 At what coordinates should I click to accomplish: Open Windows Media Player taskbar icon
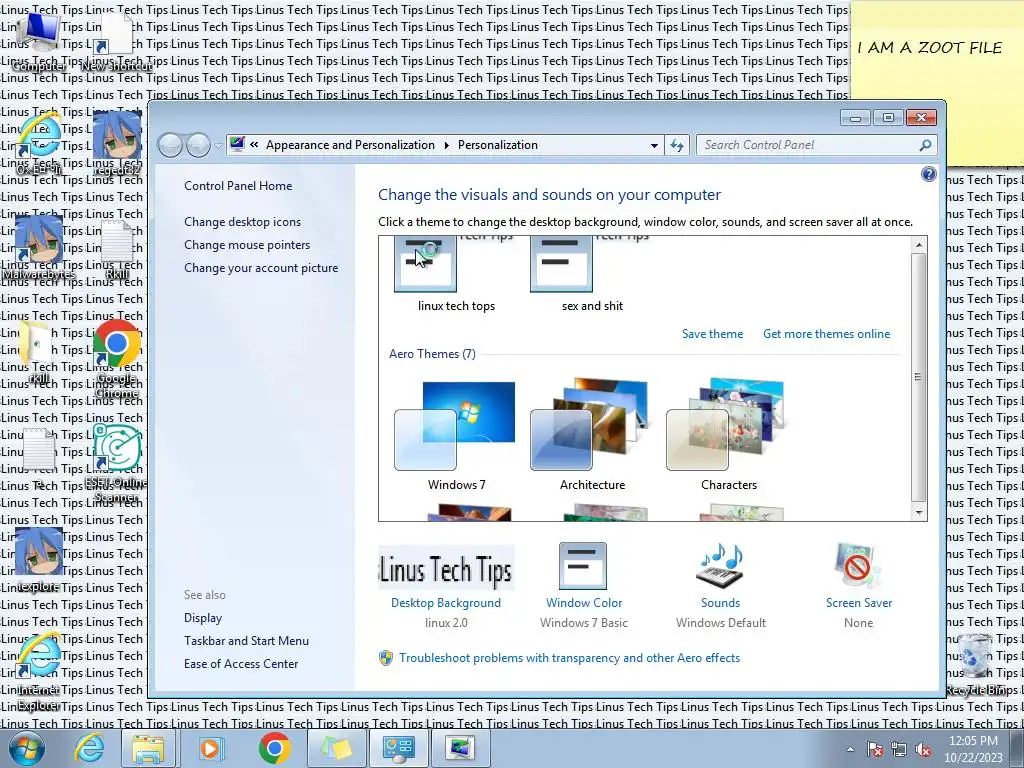(210, 748)
